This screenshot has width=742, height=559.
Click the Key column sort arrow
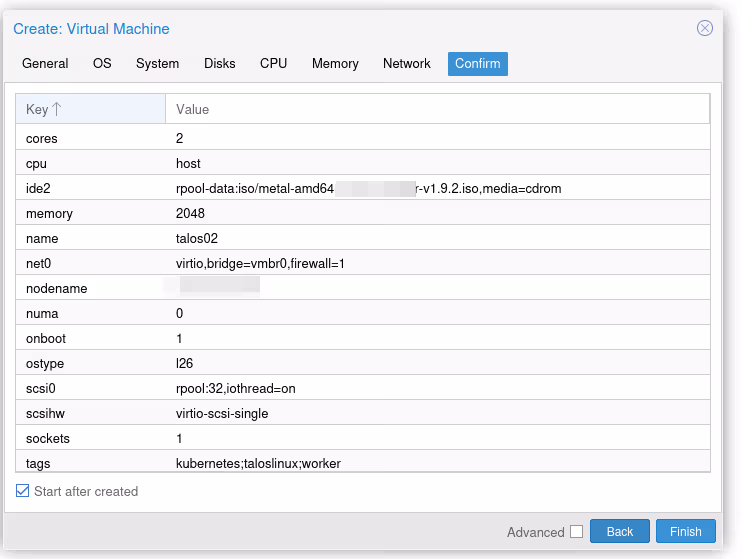click(x=57, y=109)
